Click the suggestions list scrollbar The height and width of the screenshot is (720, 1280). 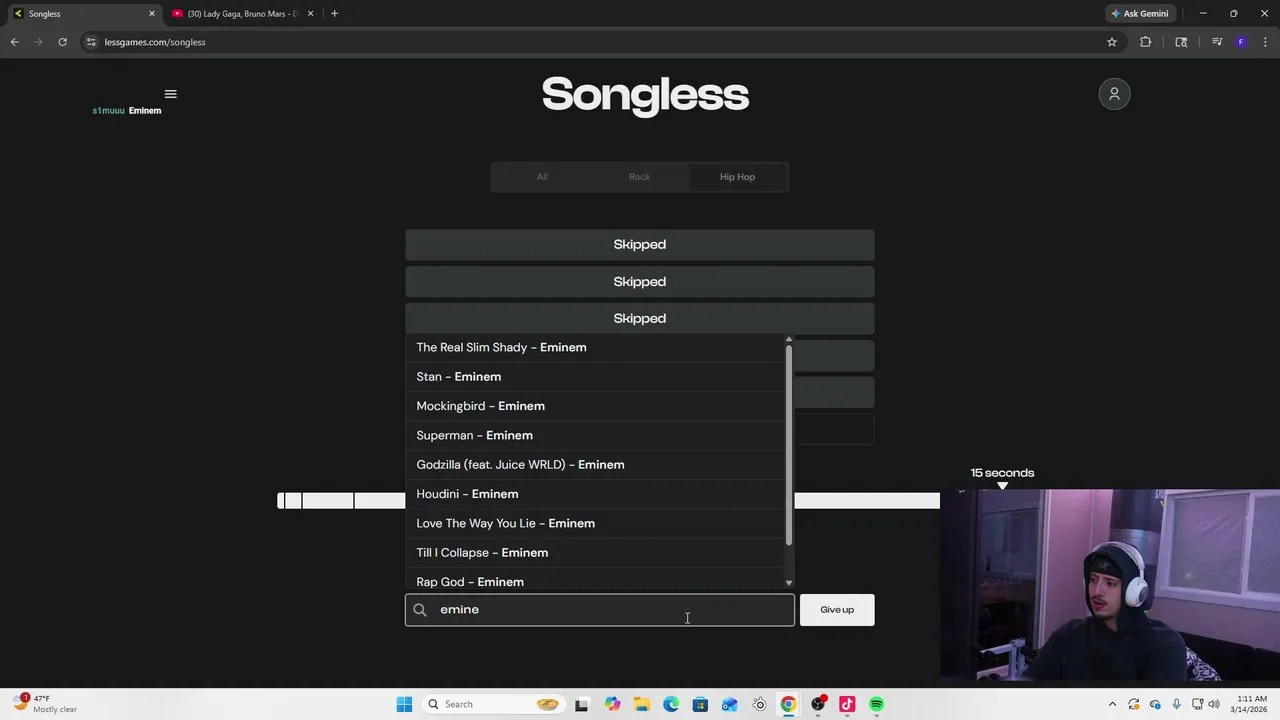[789, 445]
